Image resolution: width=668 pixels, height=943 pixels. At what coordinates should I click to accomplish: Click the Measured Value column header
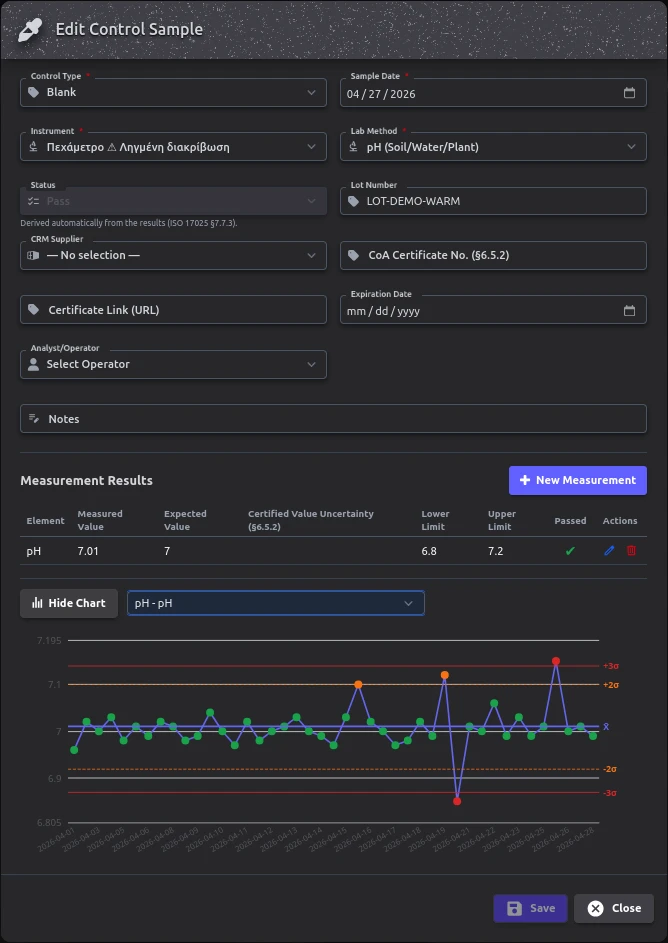(x=100, y=520)
